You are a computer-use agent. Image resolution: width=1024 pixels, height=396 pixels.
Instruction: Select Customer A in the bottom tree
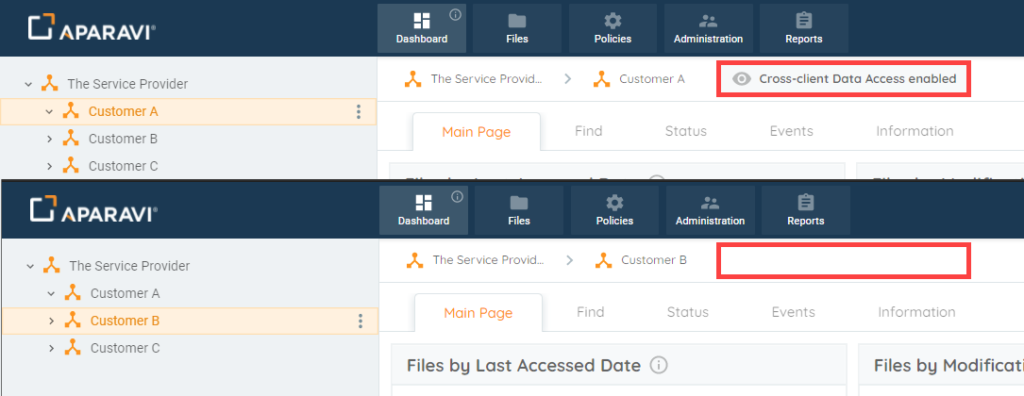[x=125, y=294]
